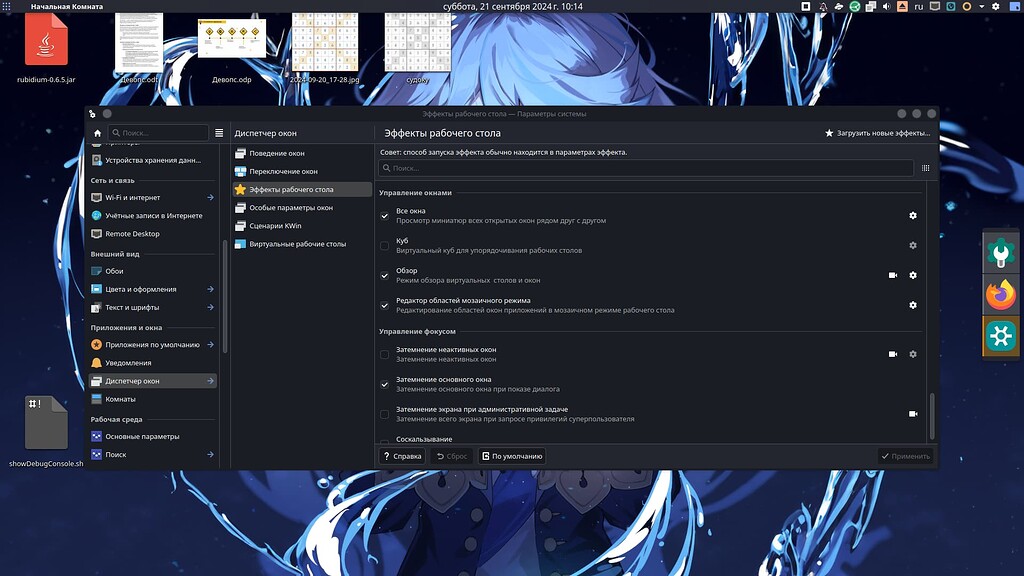Open 'Wi-Fi и интернет' via its arrow
The height and width of the screenshot is (576, 1024).
click(210, 196)
